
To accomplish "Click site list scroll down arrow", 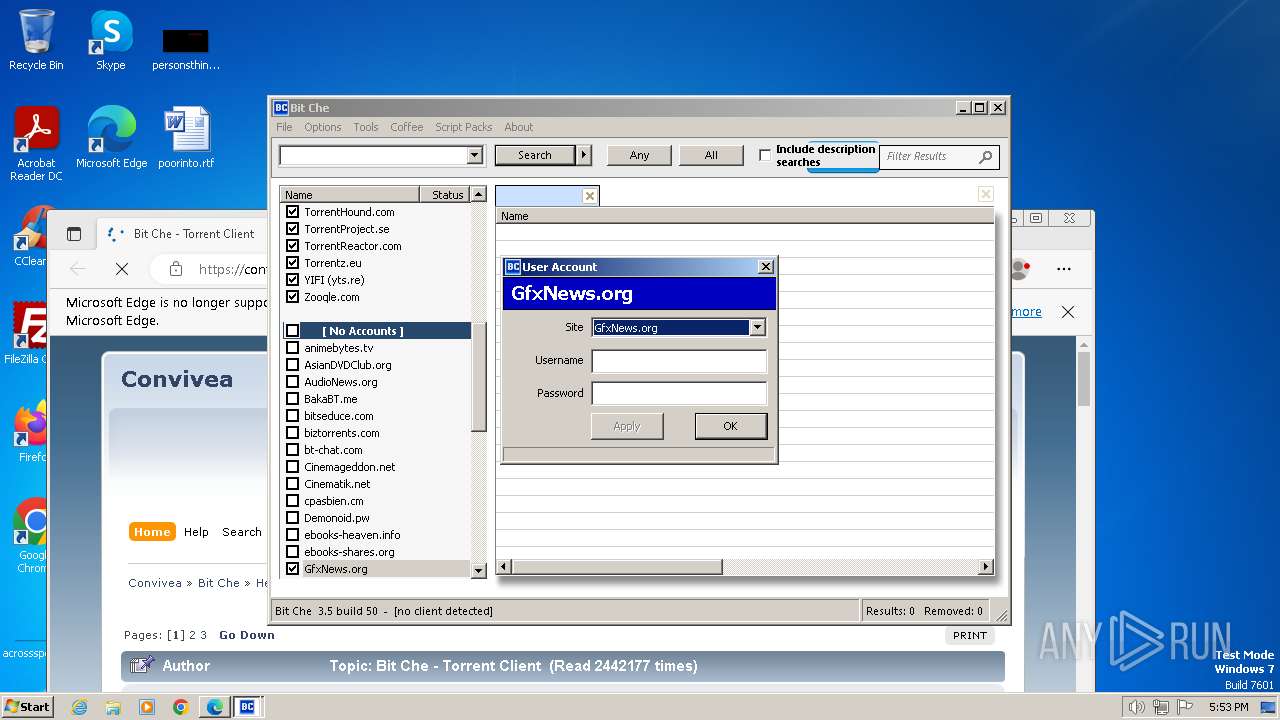I will click(478, 570).
